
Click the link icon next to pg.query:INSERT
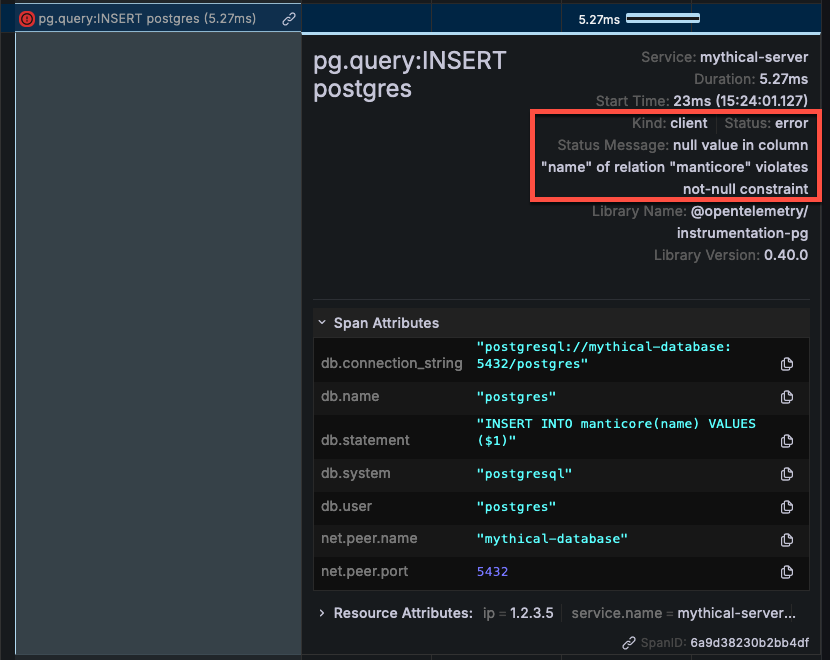[289, 17]
